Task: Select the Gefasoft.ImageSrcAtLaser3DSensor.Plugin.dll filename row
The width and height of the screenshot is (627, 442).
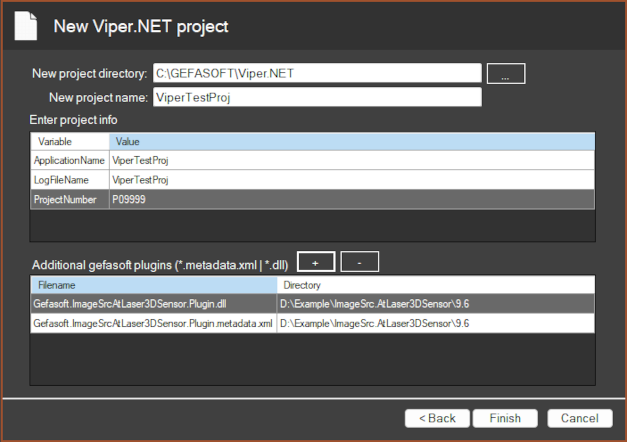Action: [x=154, y=304]
